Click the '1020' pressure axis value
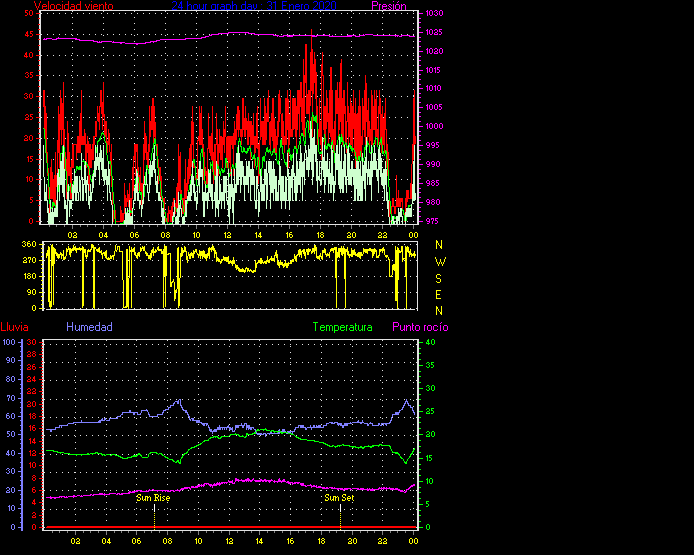The height and width of the screenshot is (555, 694). [434, 51]
